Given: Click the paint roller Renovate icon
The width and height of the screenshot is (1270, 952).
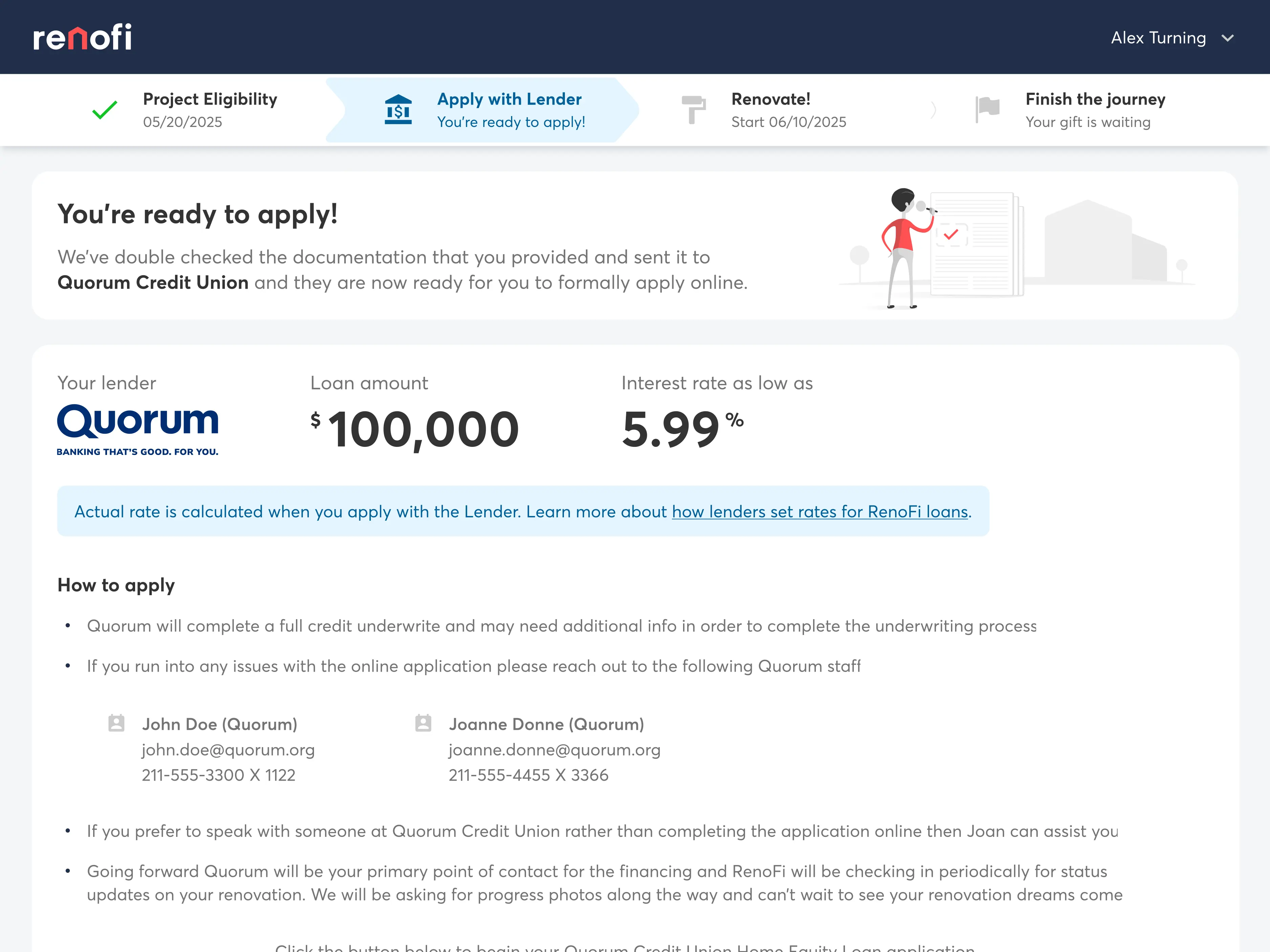Looking at the screenshot, I should (694, 110).
